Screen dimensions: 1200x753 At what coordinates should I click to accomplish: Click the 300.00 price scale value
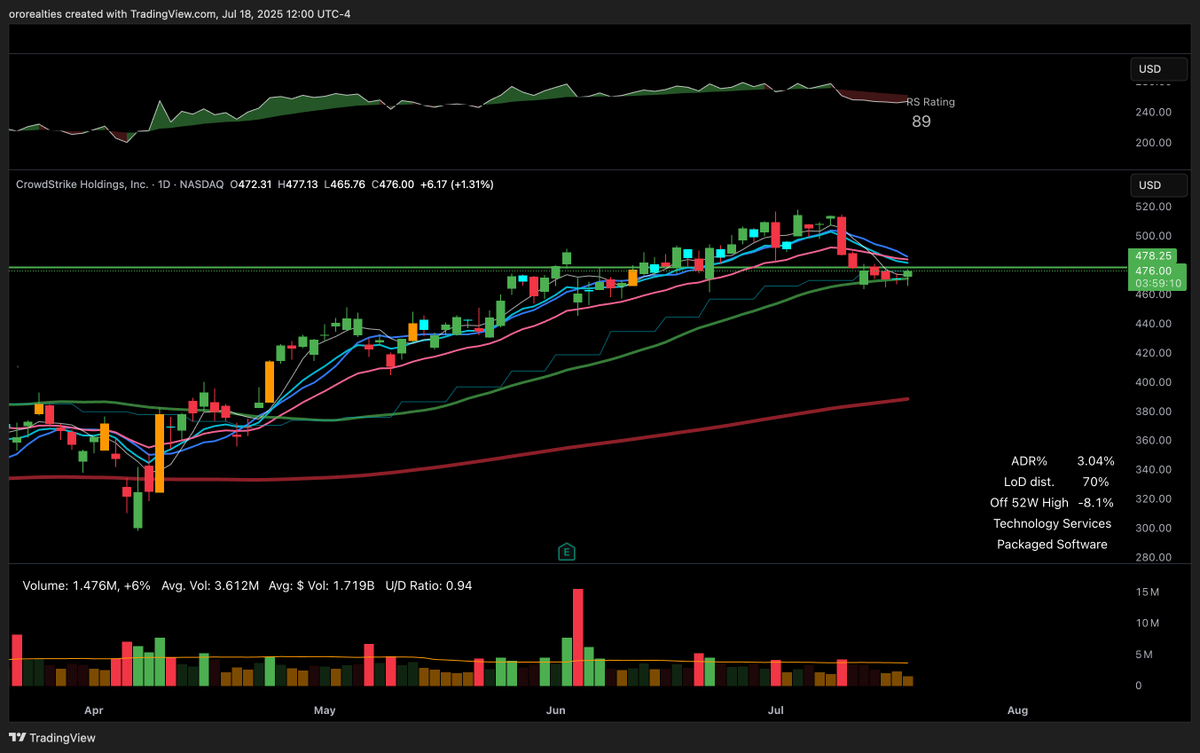pos(1153,529)
